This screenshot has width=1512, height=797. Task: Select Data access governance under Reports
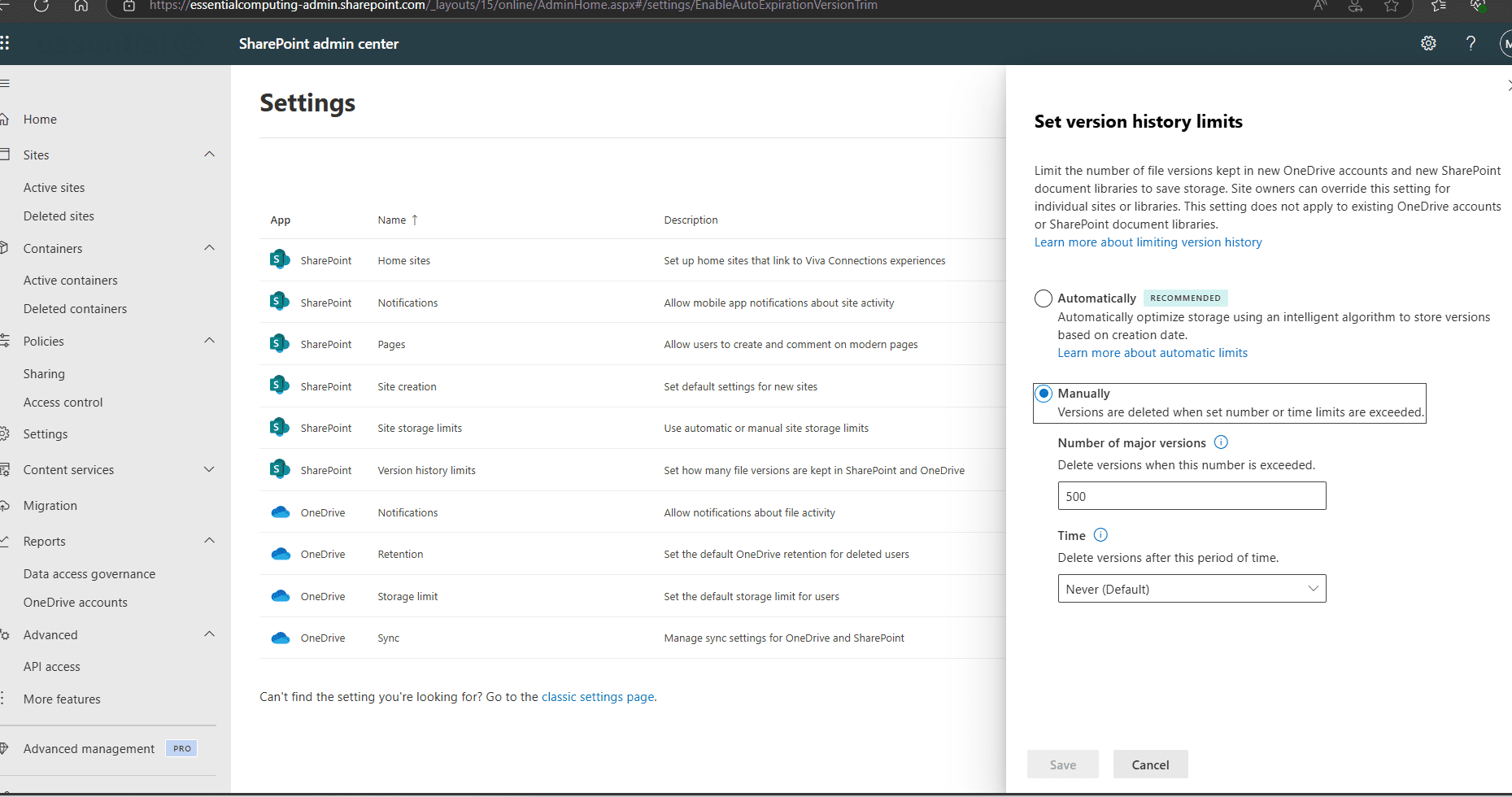point(89,573)
